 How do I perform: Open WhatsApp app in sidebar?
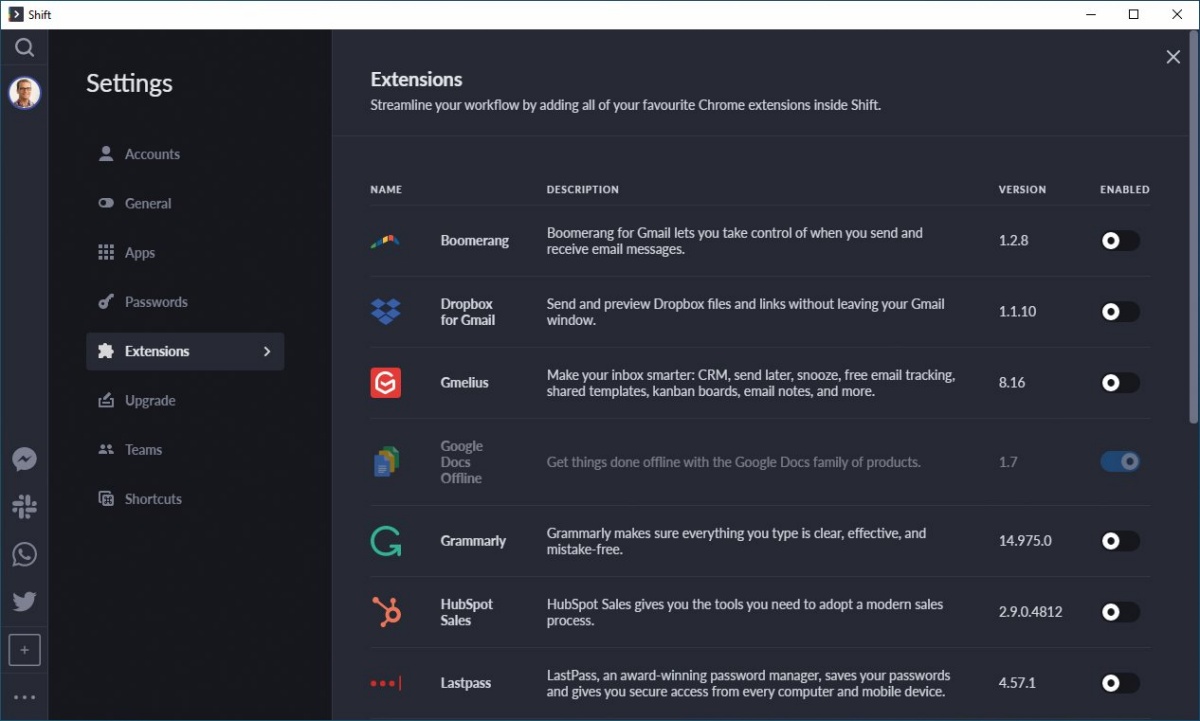[24, 554]
